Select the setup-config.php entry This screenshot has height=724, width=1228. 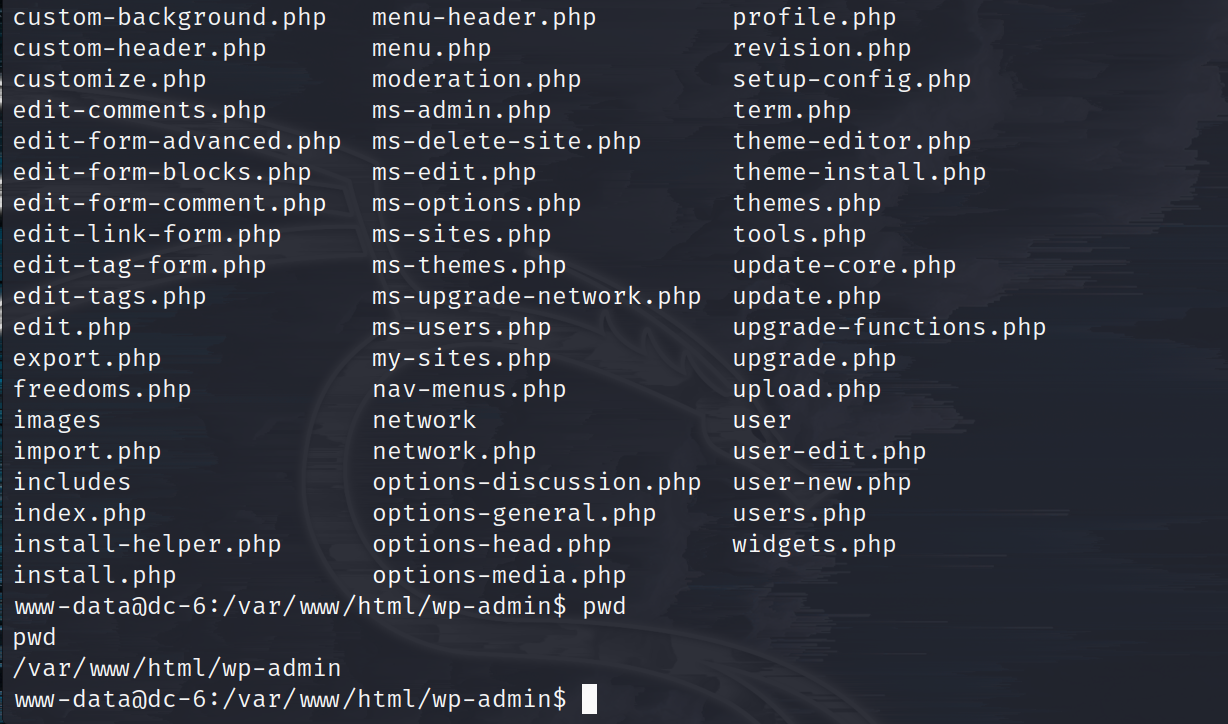point(851,80)
